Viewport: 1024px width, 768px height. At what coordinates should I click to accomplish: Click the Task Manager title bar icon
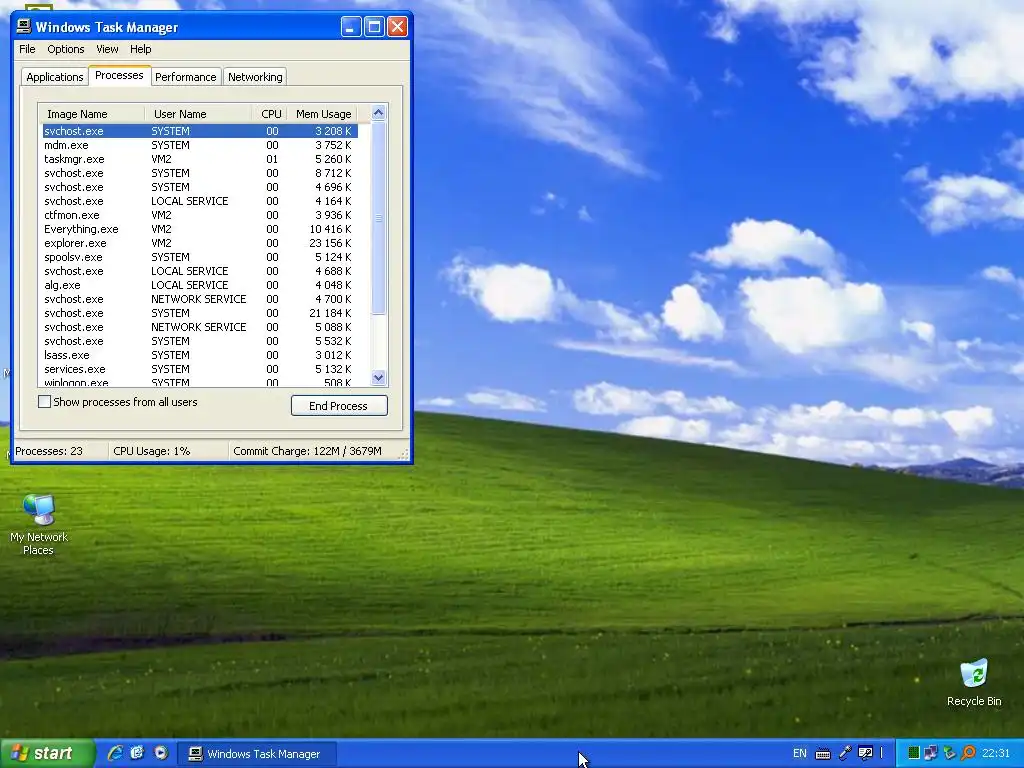(x=24, y=27)
